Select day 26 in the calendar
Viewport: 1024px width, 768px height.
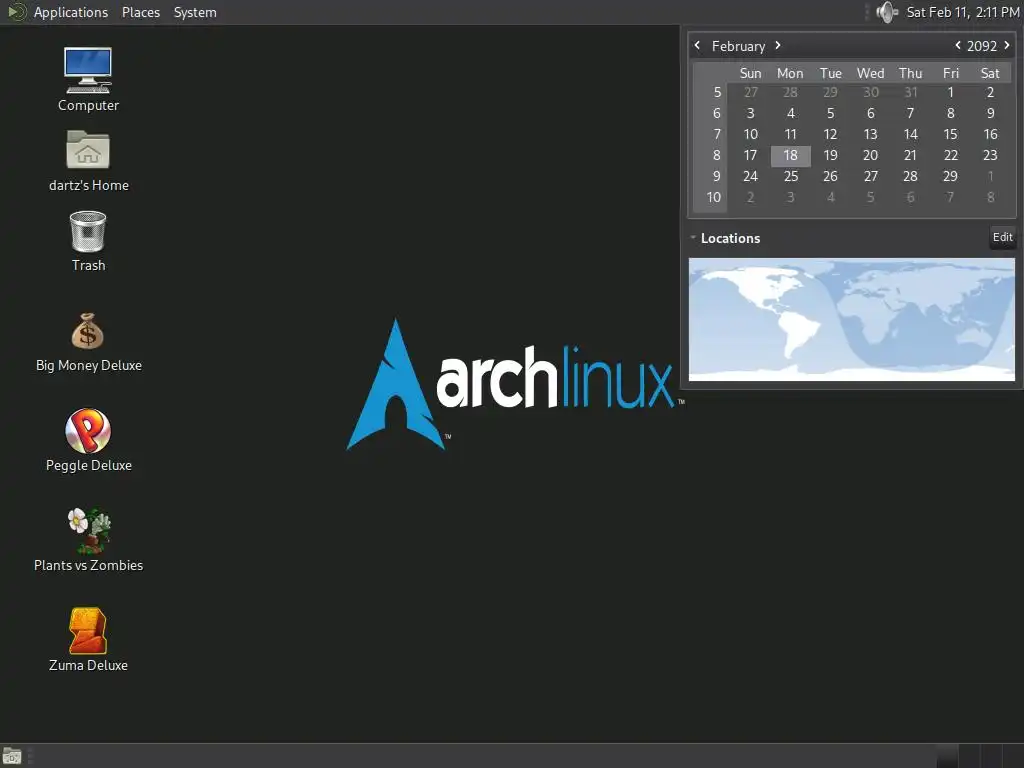click(x=830, y=176)
